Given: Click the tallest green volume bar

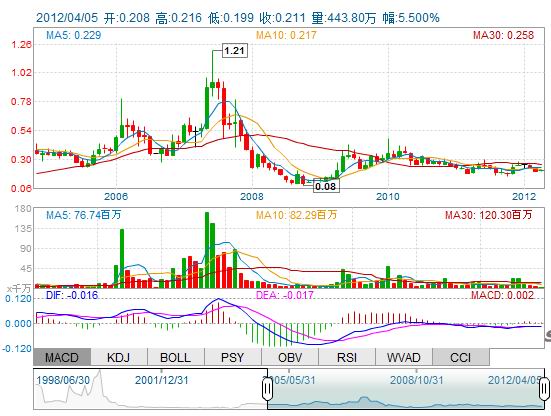Looking at the screenshot, I should point(207,250).
